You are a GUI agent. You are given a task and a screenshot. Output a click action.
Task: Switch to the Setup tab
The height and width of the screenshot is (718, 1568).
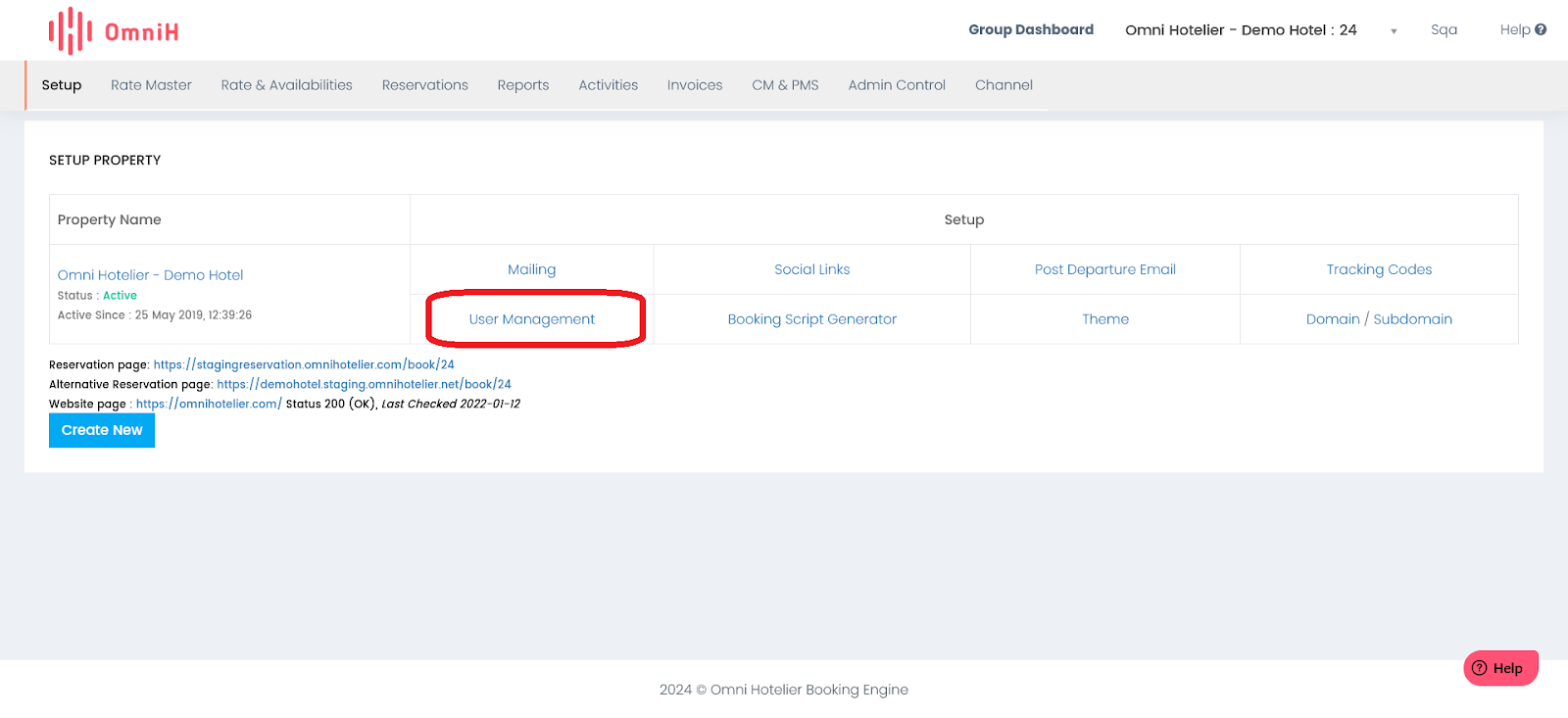[x=62, y=85]
